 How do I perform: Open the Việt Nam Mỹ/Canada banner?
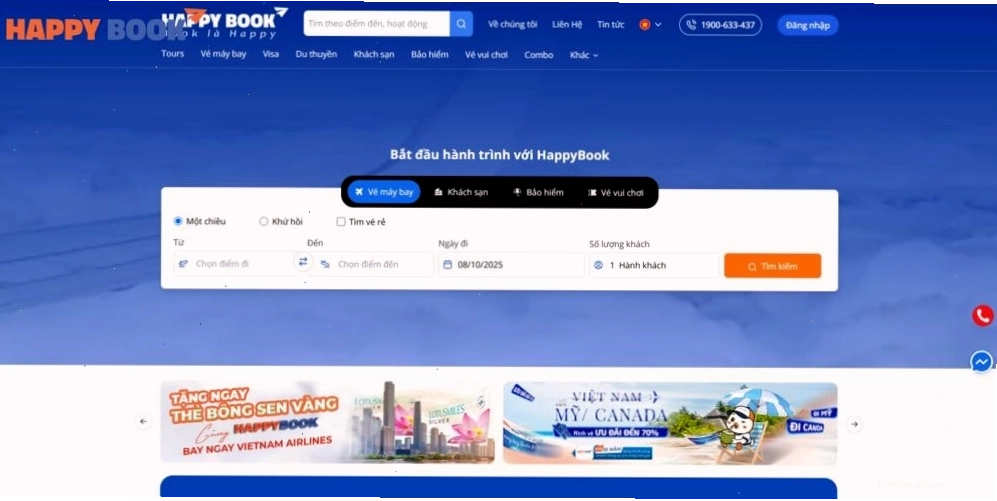click(x=670, y=423)
